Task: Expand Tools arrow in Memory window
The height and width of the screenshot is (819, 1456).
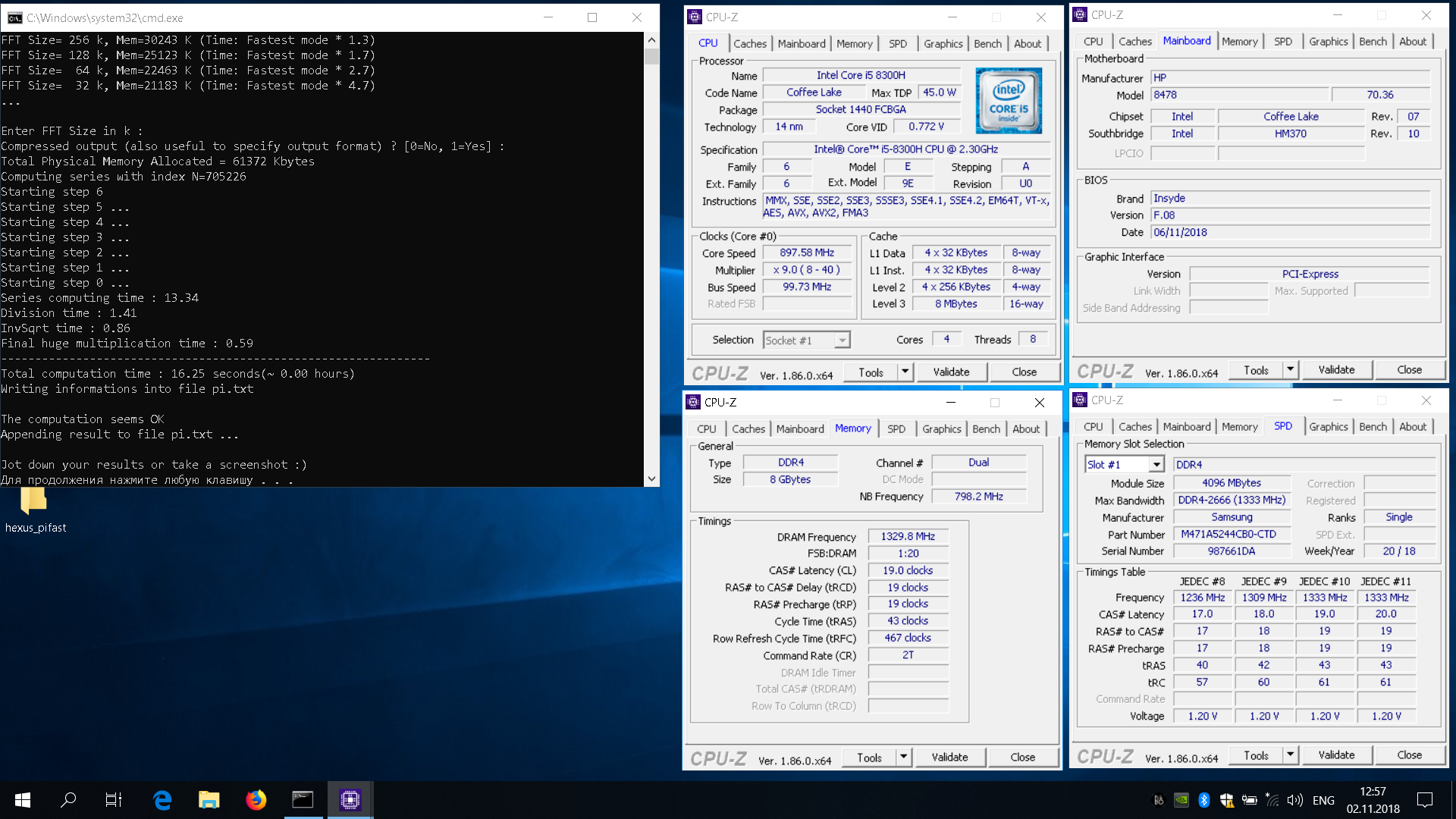Action: 903,758
